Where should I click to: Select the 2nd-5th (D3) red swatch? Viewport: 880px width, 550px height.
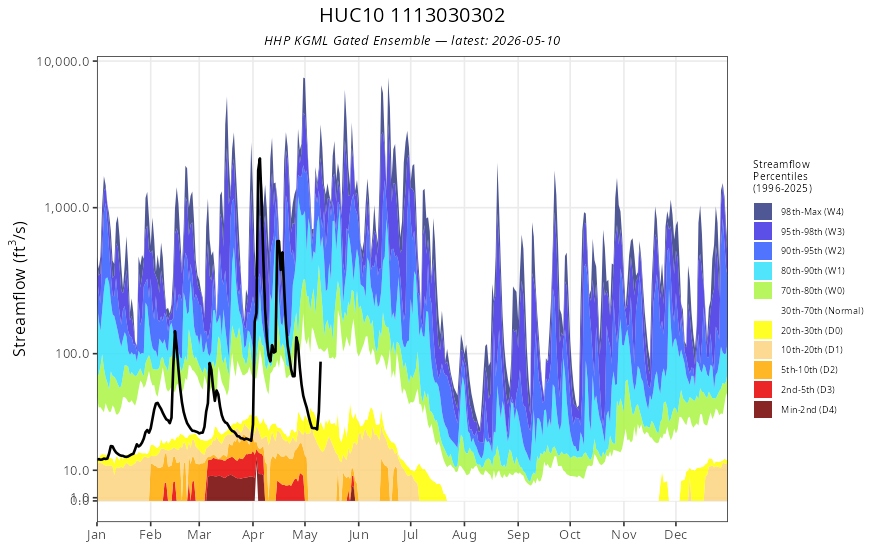click(763, 389)
